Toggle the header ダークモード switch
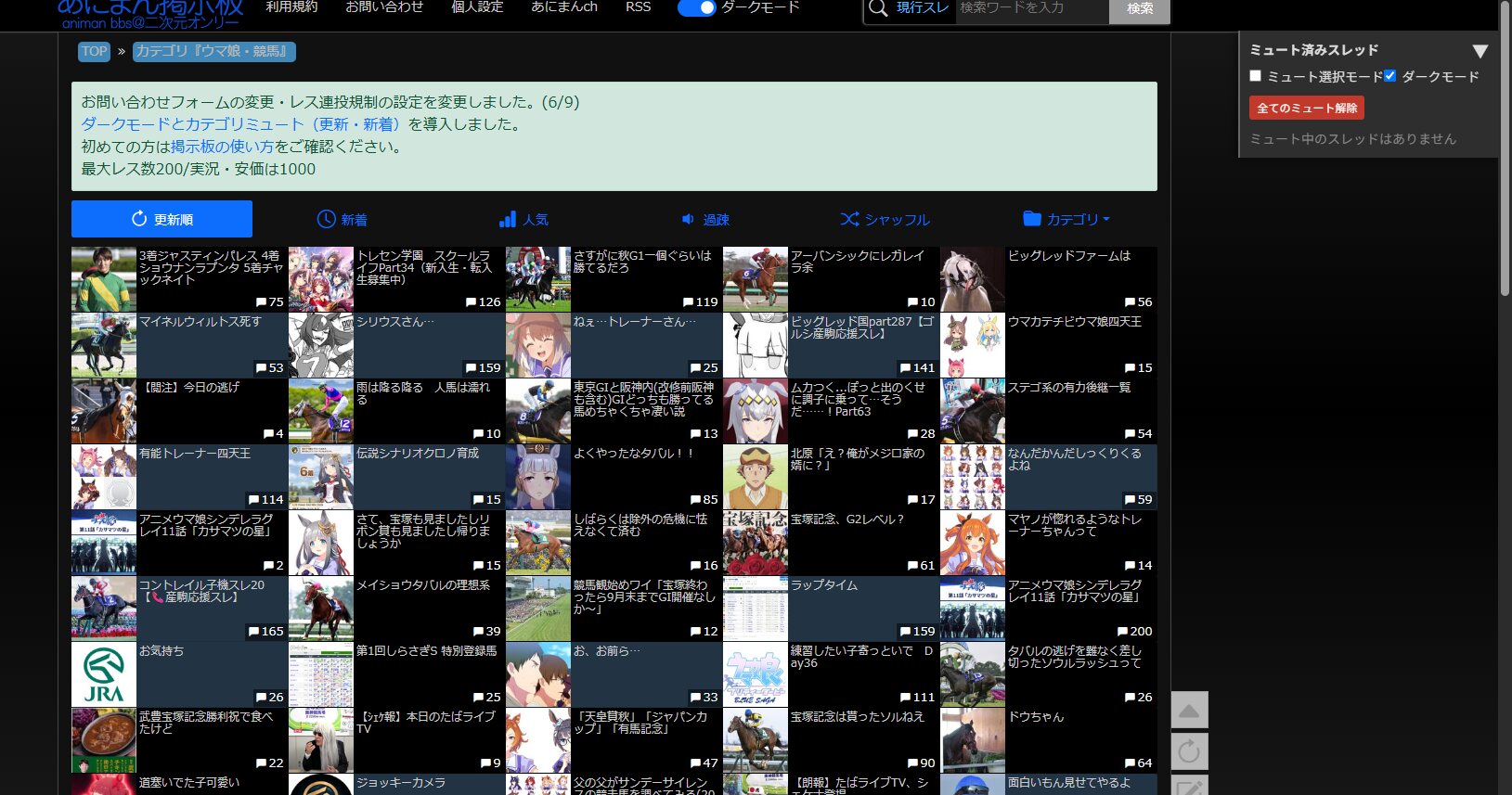The image size is (1512, 795). [x=696, y=7]
